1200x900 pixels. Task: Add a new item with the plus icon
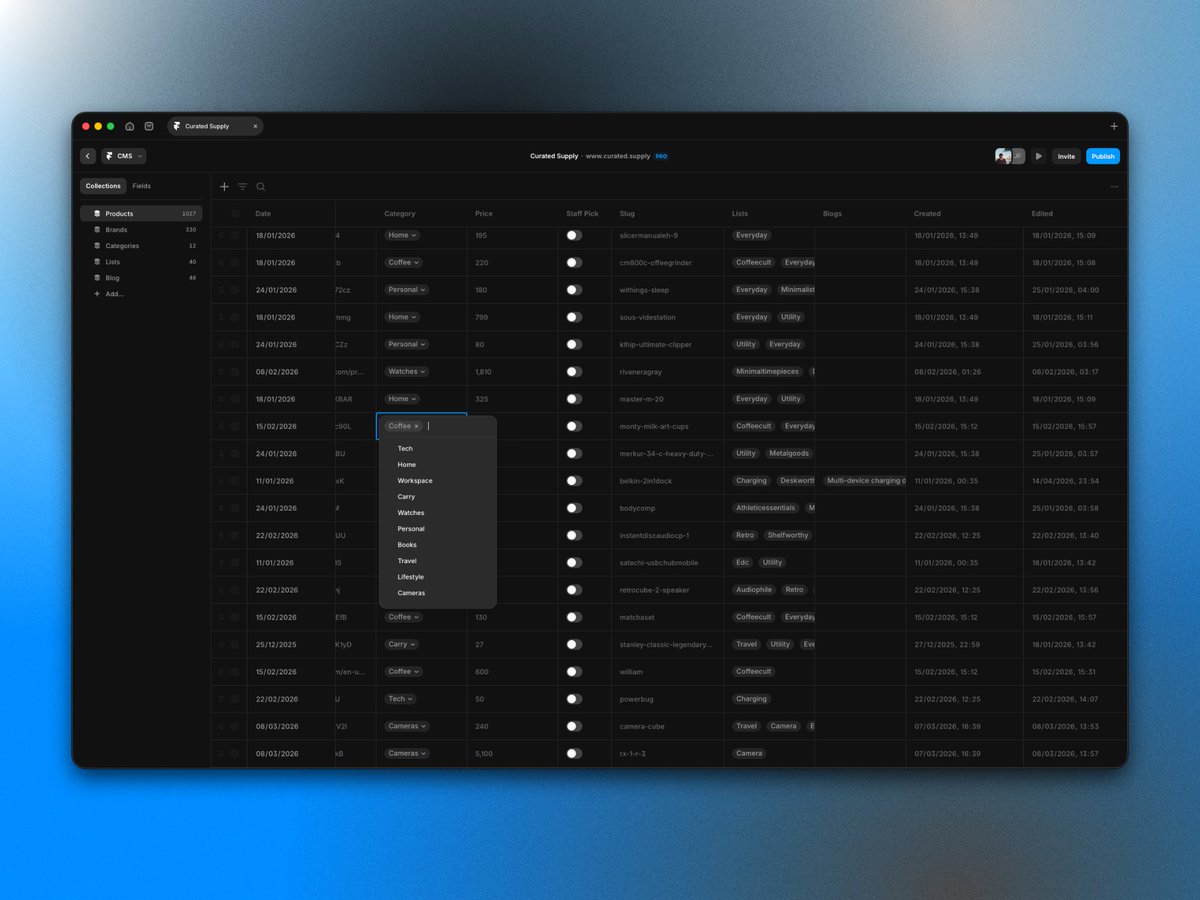[224, 186]
